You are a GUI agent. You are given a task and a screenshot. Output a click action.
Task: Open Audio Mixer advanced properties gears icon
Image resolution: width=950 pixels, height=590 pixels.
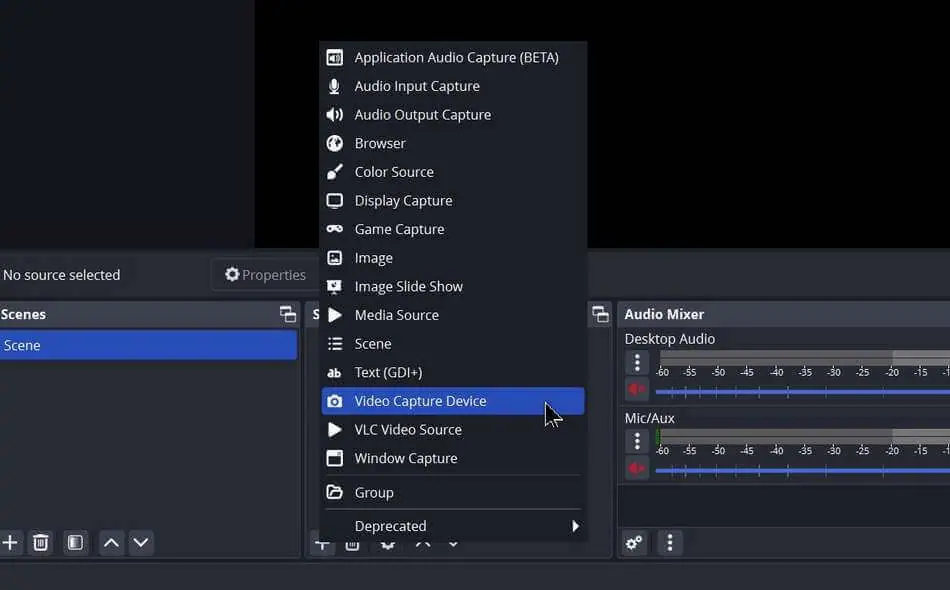634,543
